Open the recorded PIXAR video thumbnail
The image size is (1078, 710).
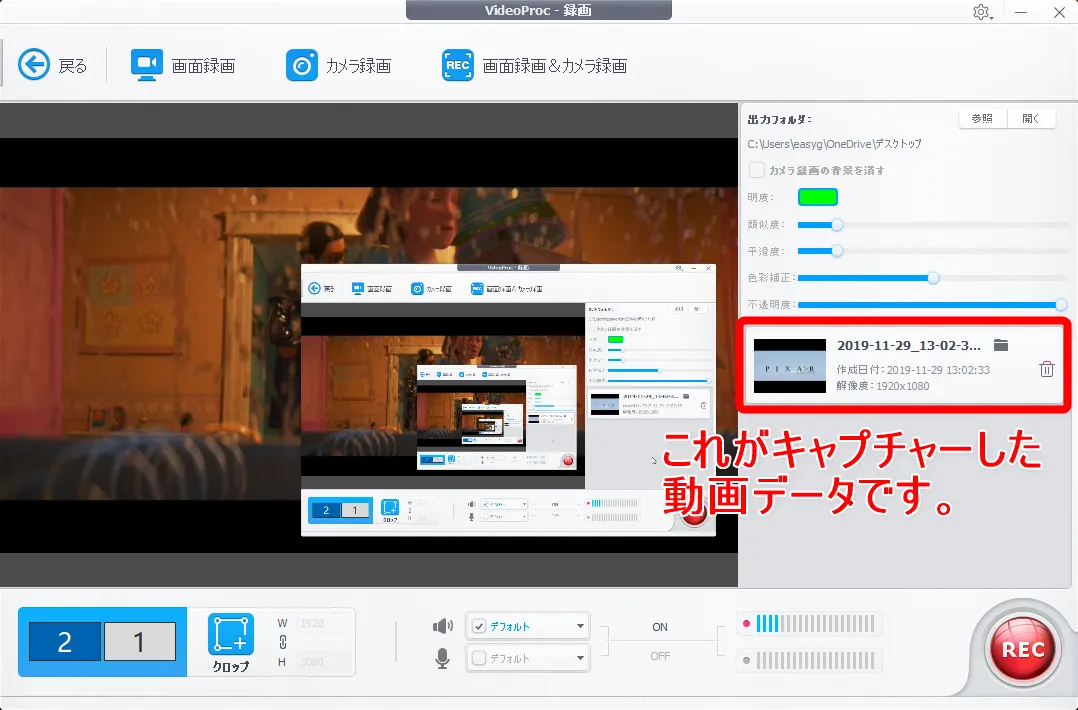(789, 366)
